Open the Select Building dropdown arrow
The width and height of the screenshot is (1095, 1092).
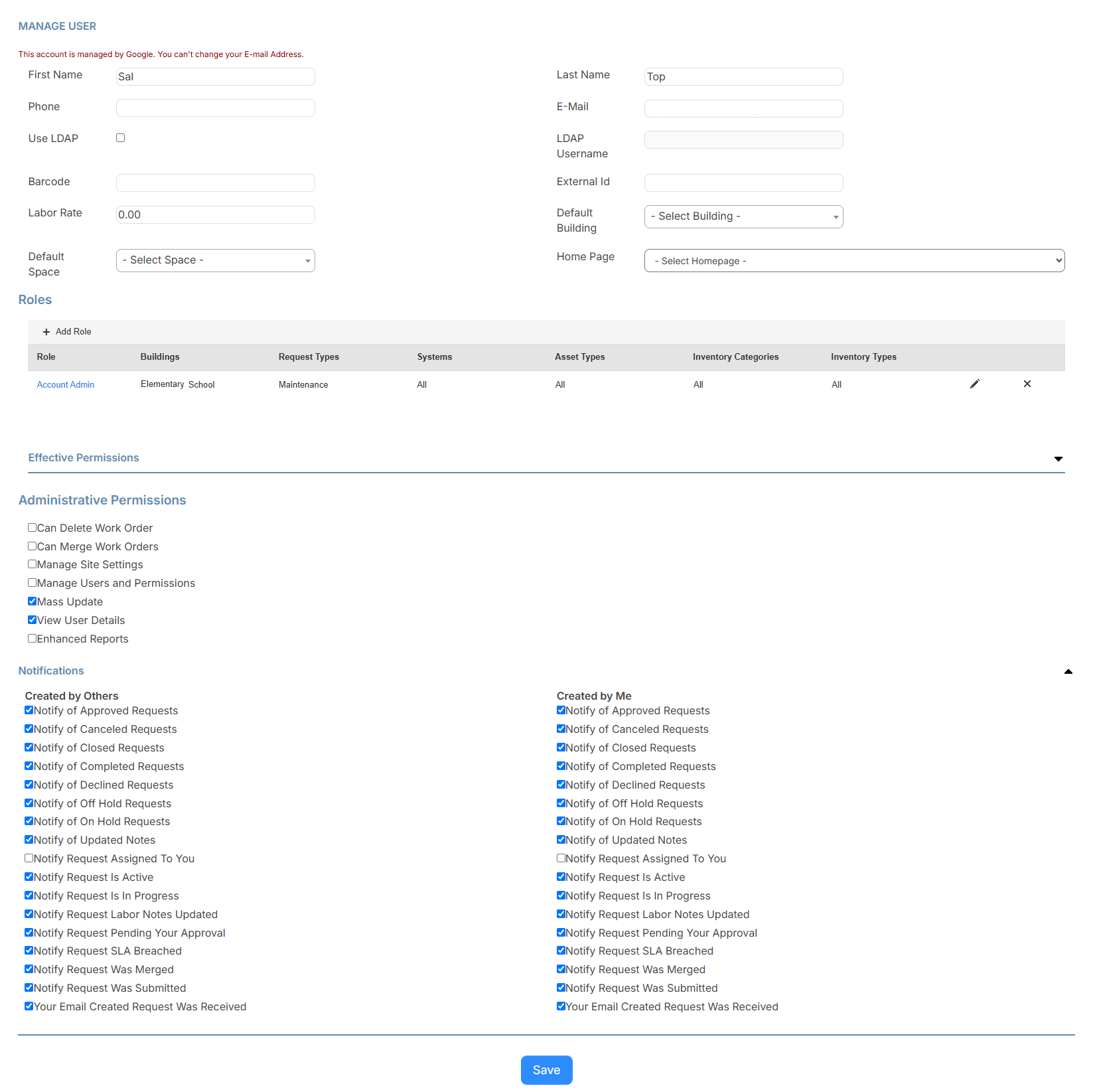coord(836,216)
